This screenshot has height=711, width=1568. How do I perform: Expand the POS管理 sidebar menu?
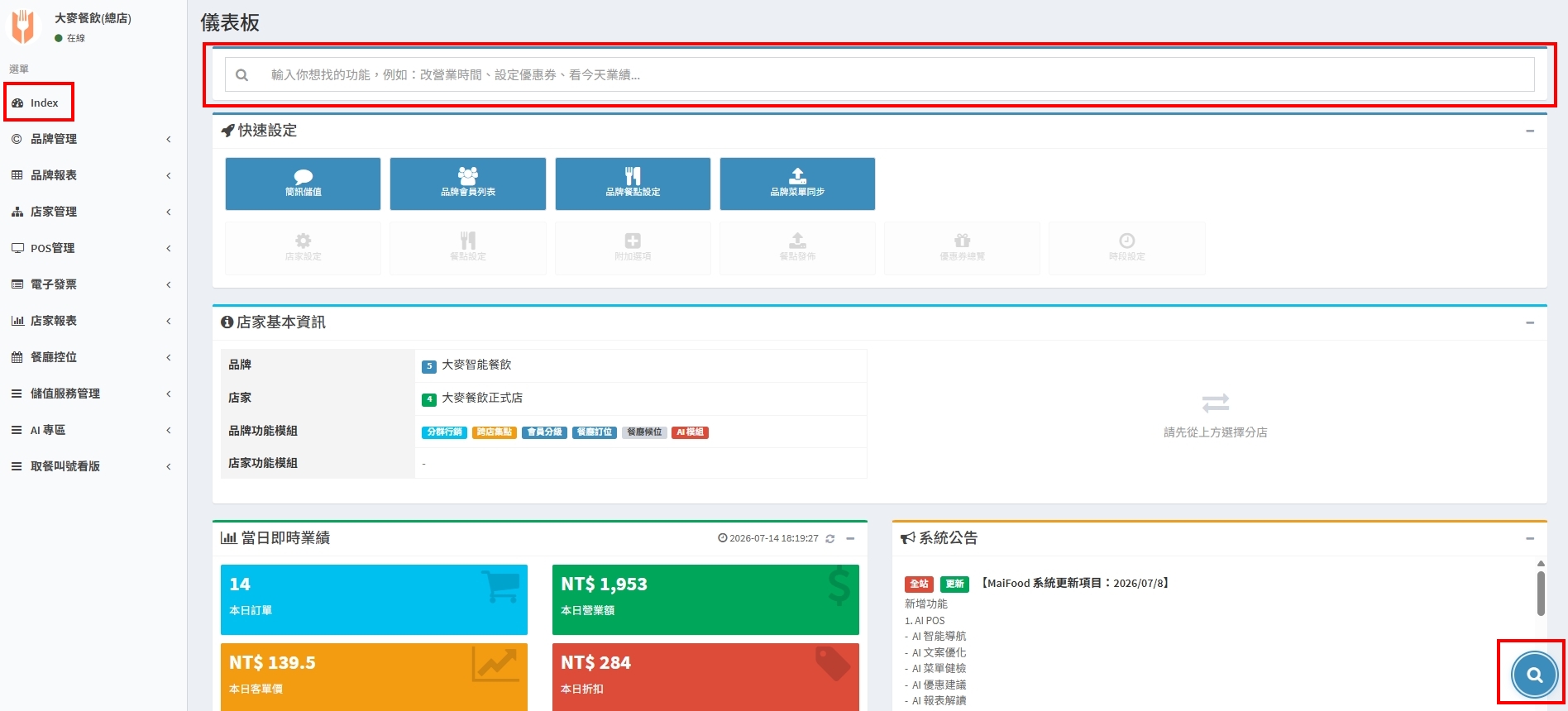pos(93,248)
